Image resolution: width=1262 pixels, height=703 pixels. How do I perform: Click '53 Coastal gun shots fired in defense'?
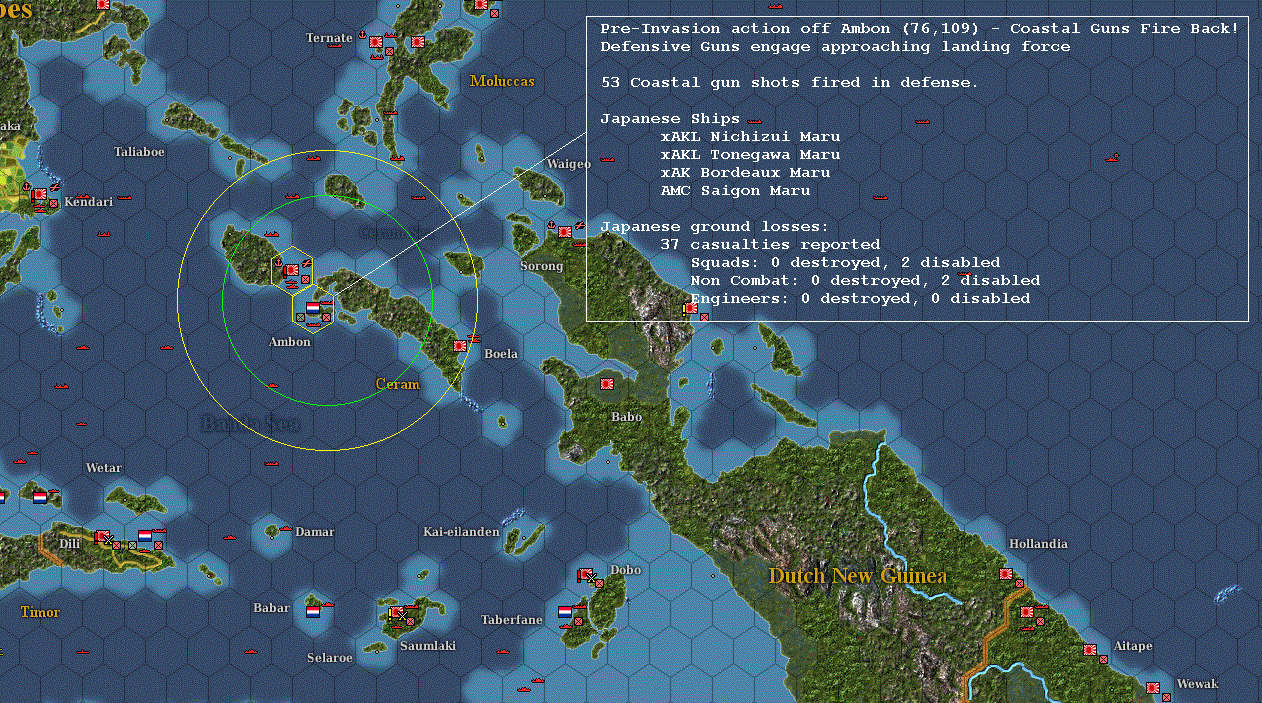(790, 83)
